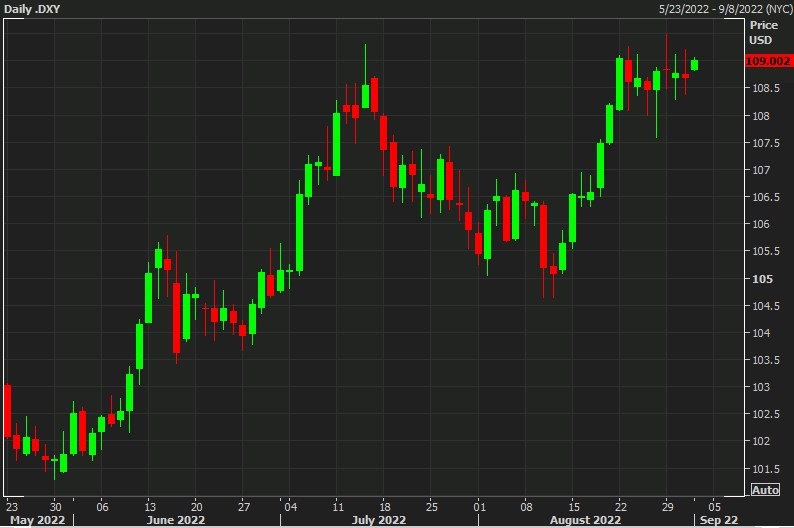Click the 104 price axis label

[761, 333]
